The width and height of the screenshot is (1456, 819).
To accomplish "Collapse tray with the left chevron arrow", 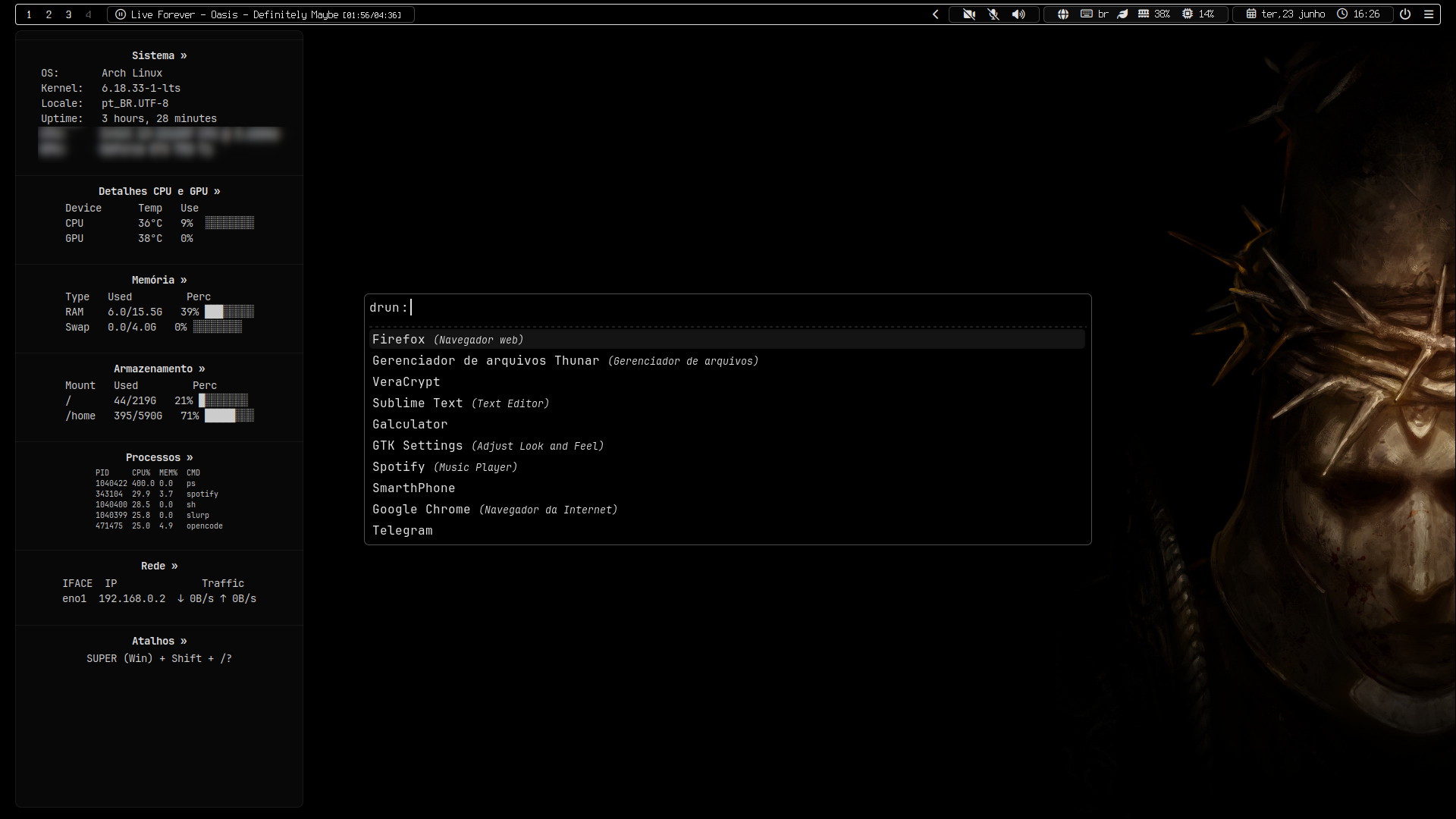I will 935,14.
